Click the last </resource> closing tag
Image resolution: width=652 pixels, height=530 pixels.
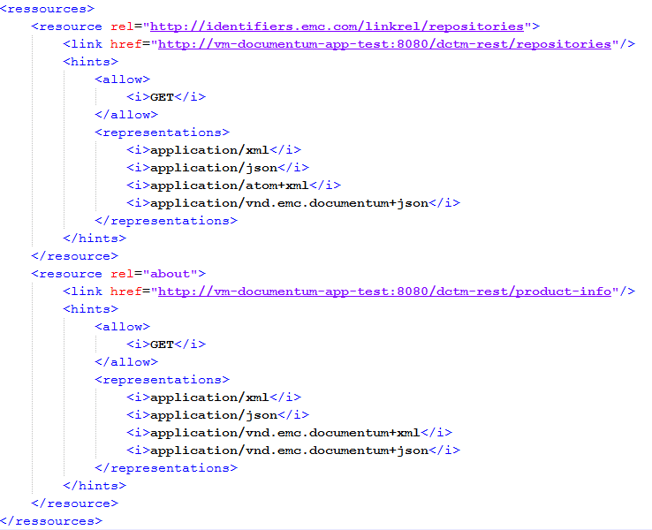(75, 503)
